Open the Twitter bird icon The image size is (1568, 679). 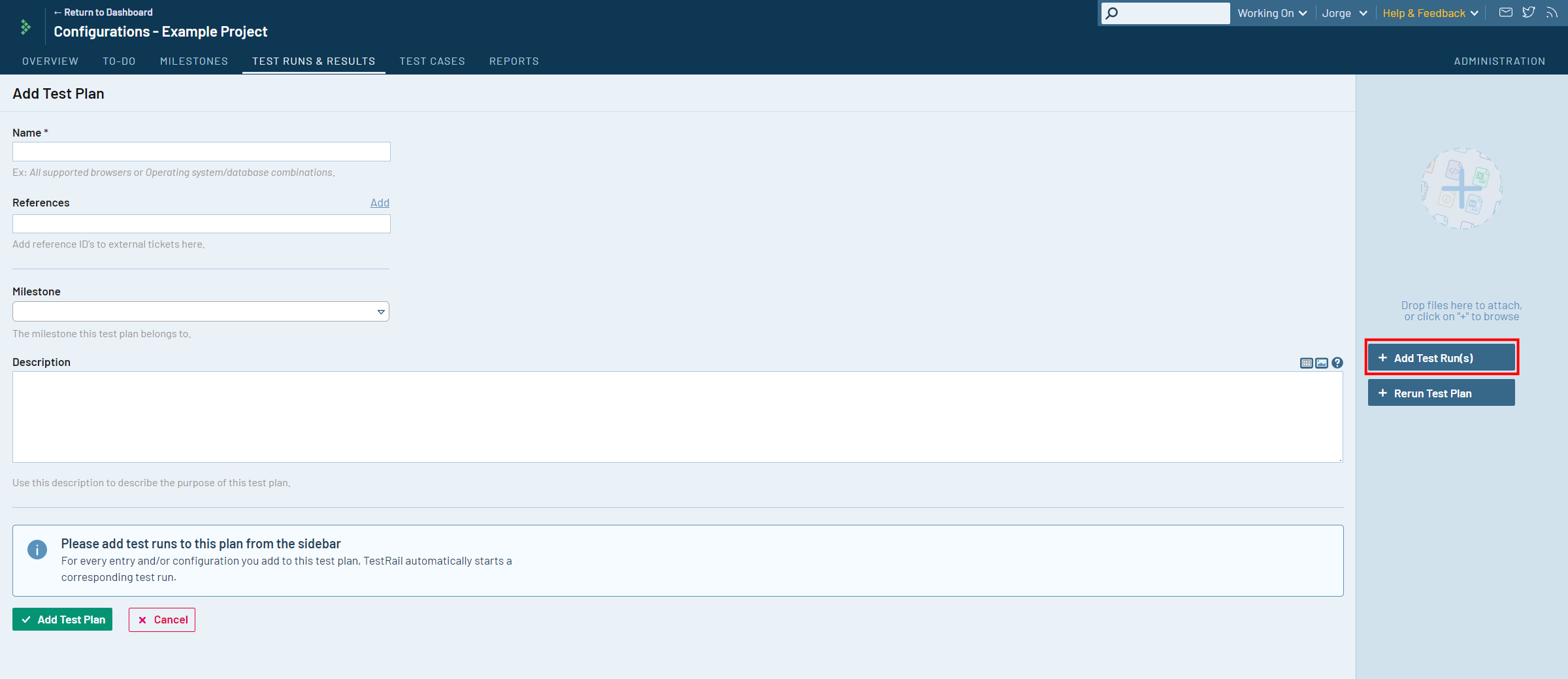pyautogui.click(x=1528, y=12)
